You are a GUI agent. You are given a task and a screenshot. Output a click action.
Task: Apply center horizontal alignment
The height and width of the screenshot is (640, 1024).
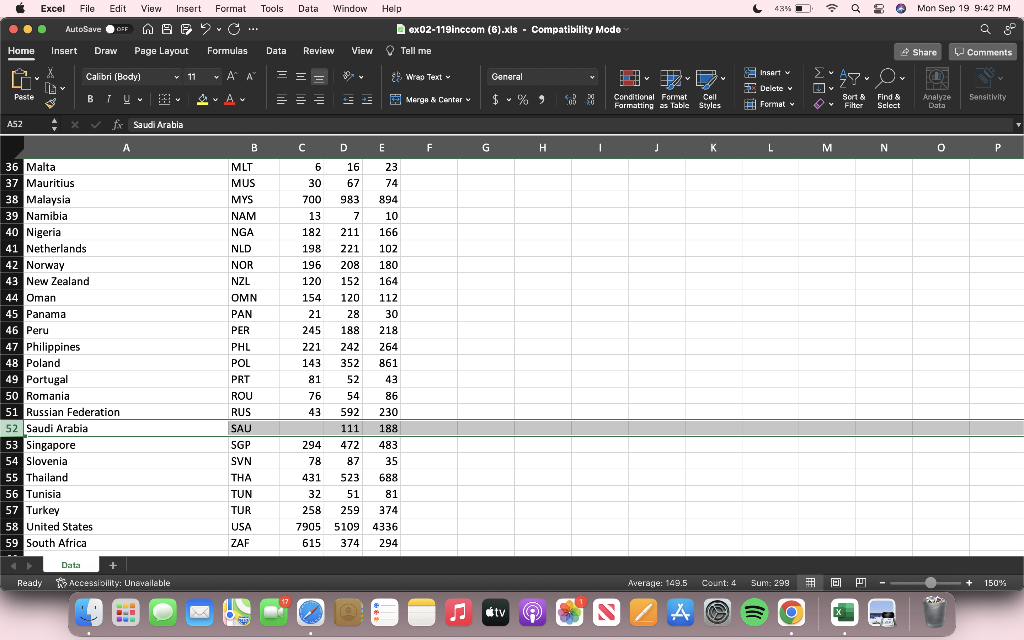(x=300, y=100)
